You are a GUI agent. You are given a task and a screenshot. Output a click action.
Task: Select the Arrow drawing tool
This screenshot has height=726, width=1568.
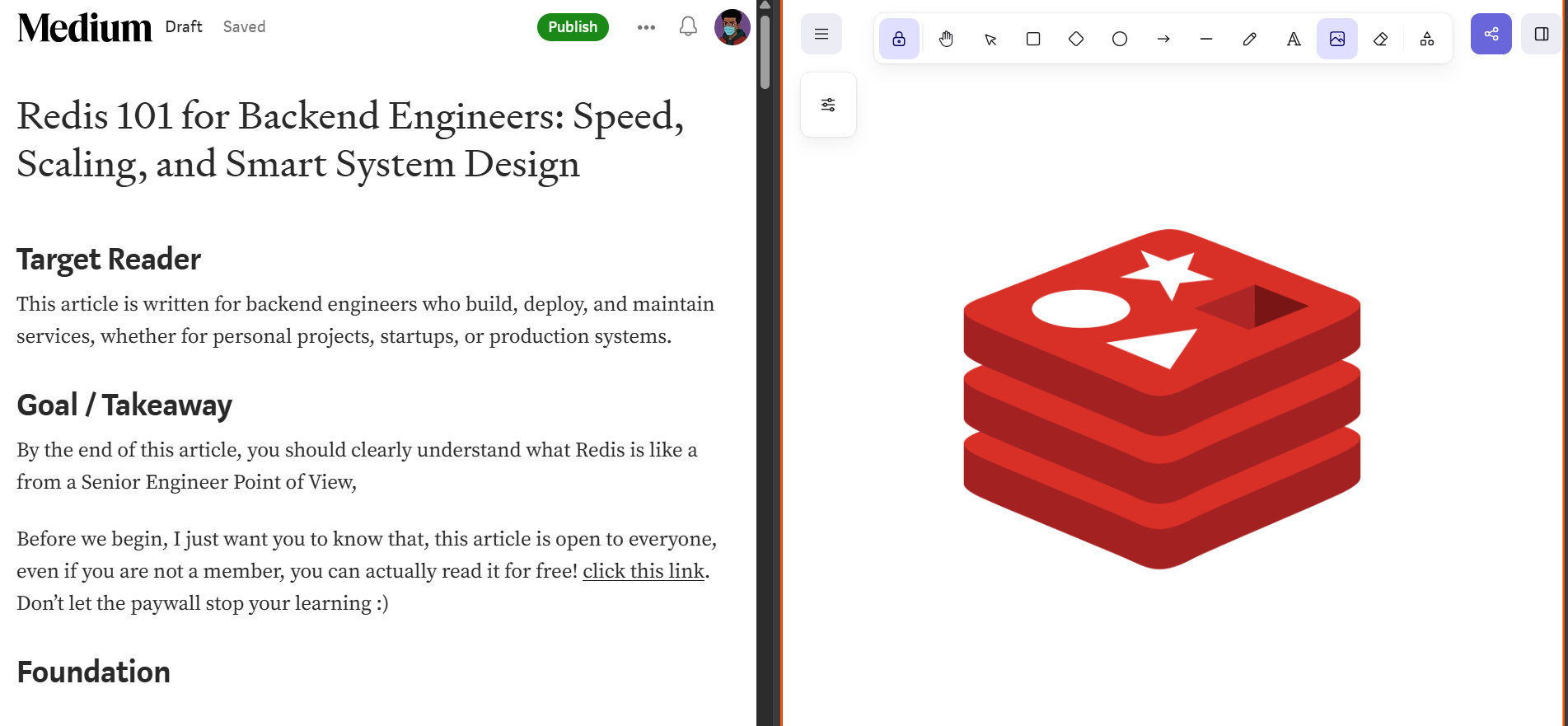click(1163, 39)
